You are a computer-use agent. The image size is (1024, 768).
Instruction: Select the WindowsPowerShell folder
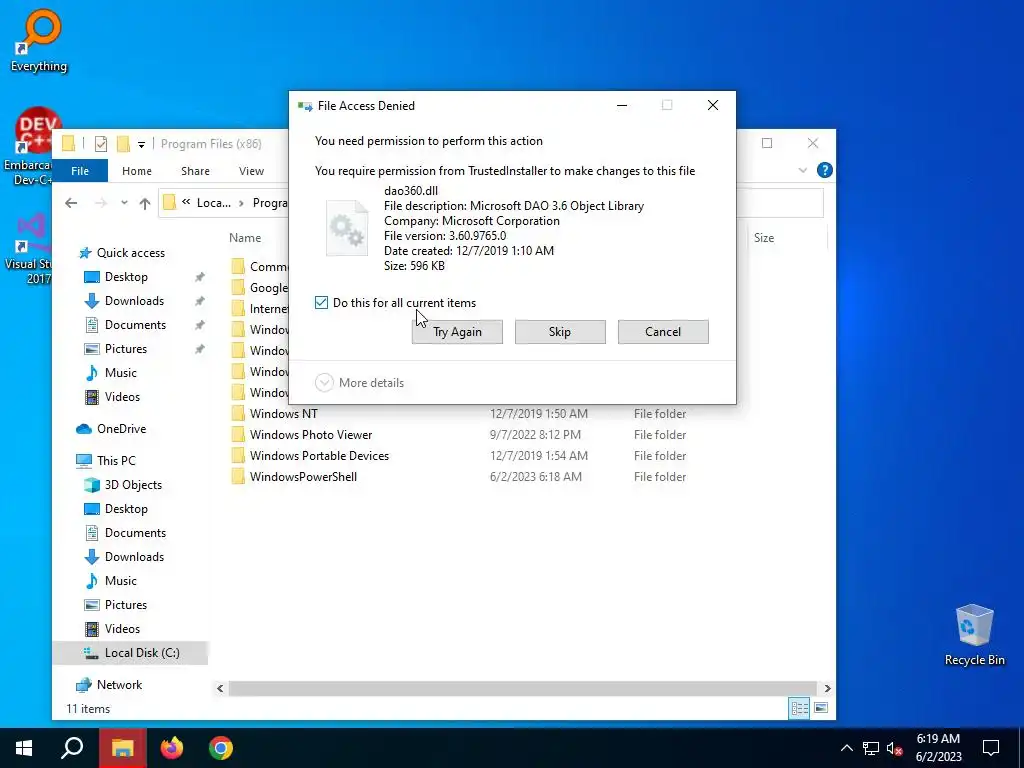pyautogui.click(x=303, y=477)
